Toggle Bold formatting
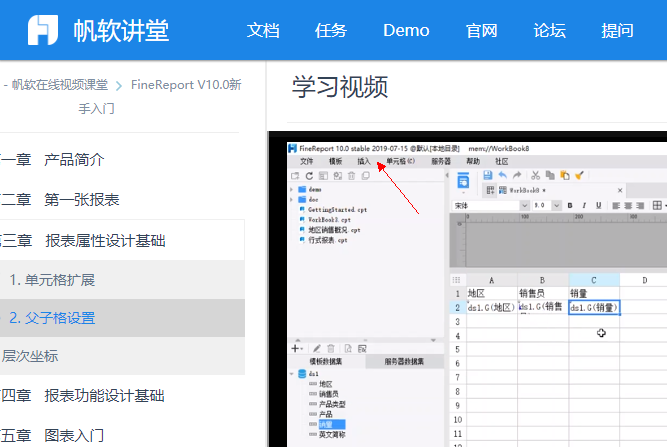The image size is (667, 447). point(570,205)
